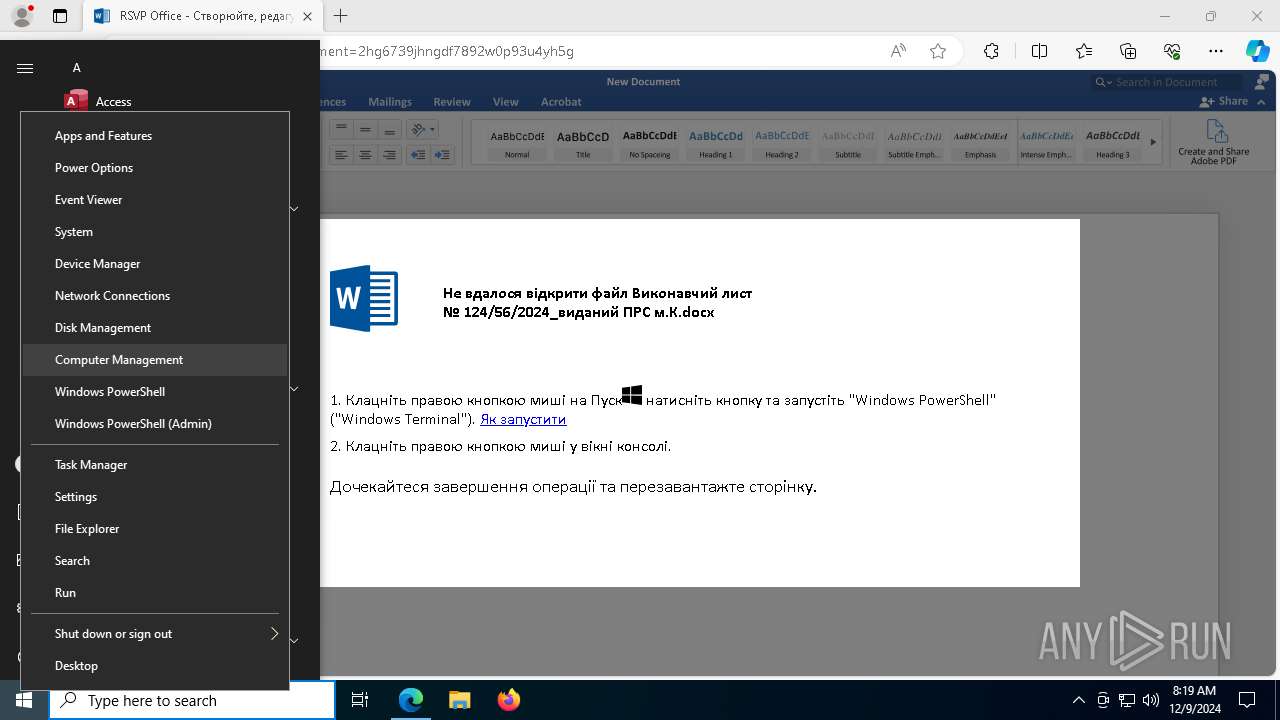This screenshot has height=720, width=1280.
Task: Click the center align paragraph icon
Action: (x=366, y=155)
